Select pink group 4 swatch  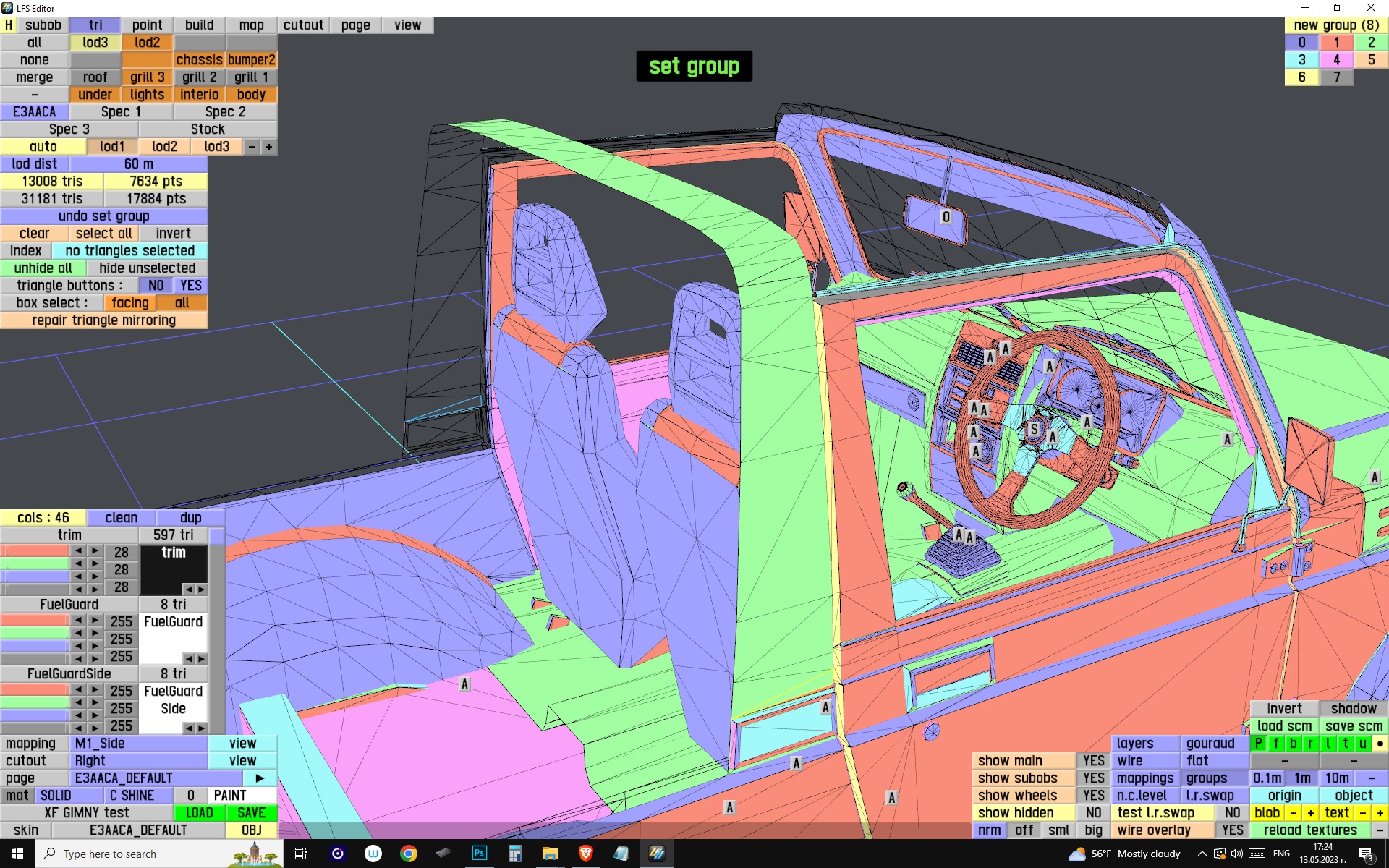pos(1336,60)
